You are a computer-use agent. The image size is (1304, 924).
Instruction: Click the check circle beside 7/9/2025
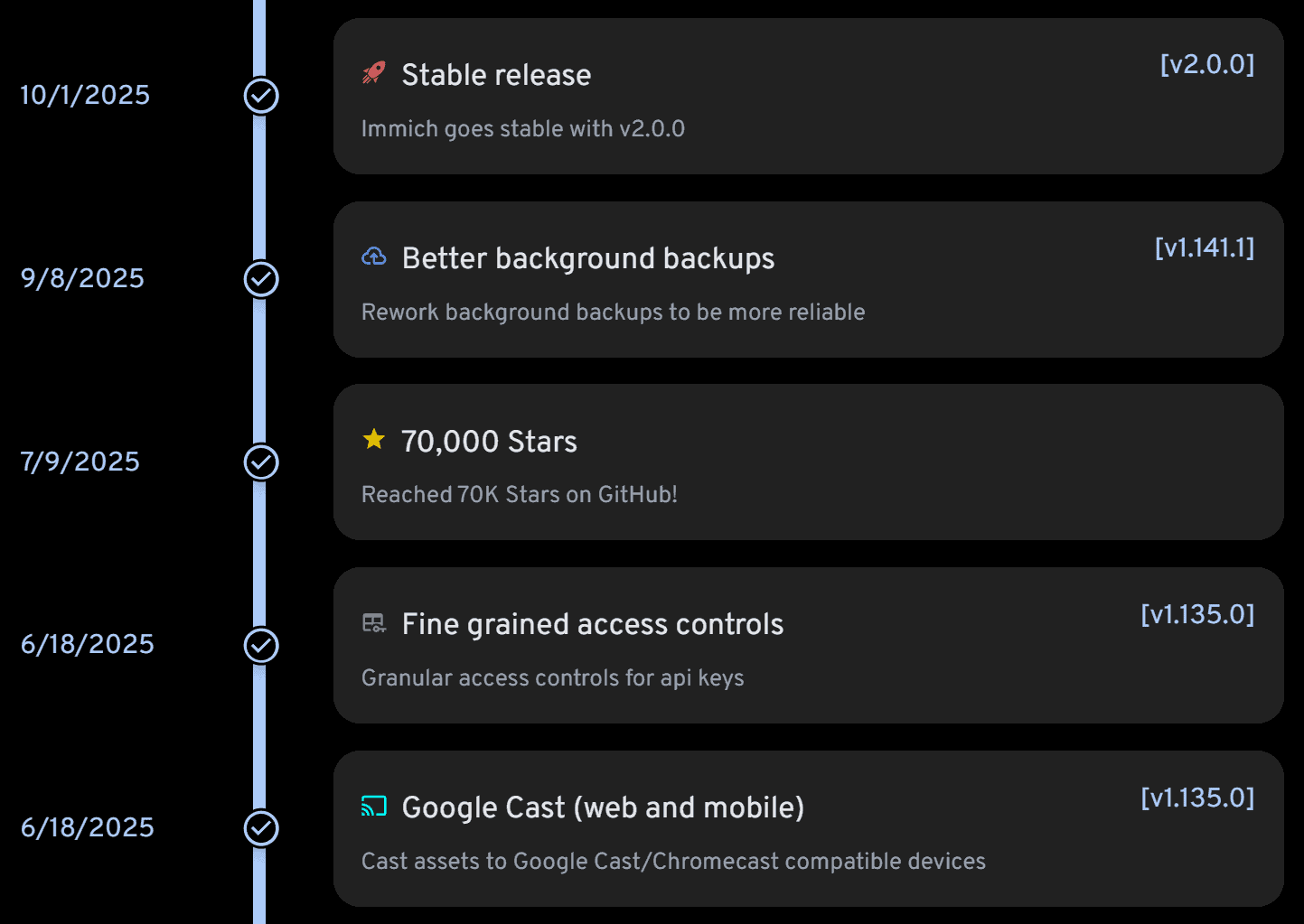pos(261,462)
